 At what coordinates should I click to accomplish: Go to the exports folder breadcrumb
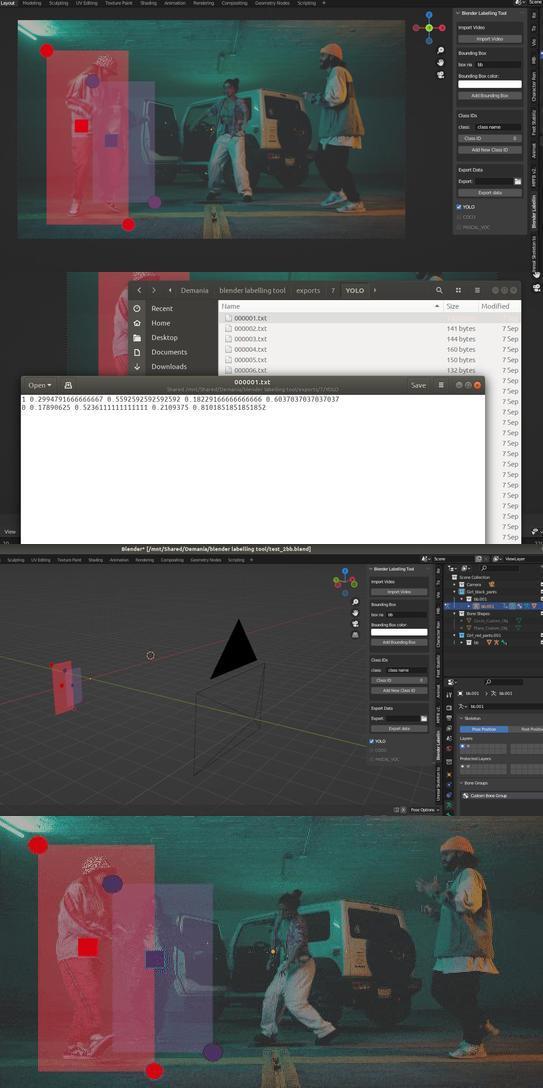pyautogui.click(x=308, y=290)
